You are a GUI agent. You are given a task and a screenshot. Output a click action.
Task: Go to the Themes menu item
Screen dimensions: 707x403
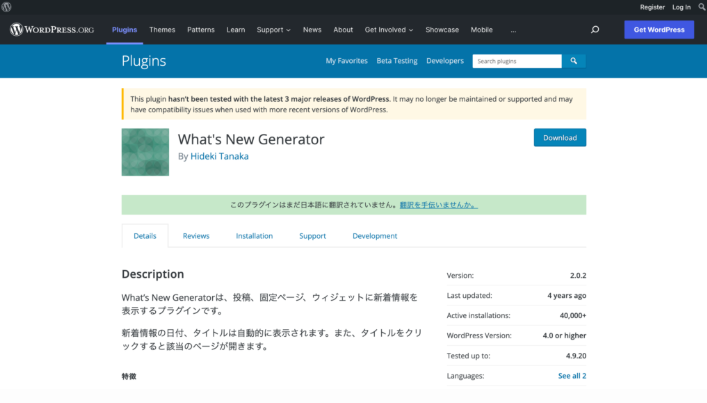pos(162,30)
